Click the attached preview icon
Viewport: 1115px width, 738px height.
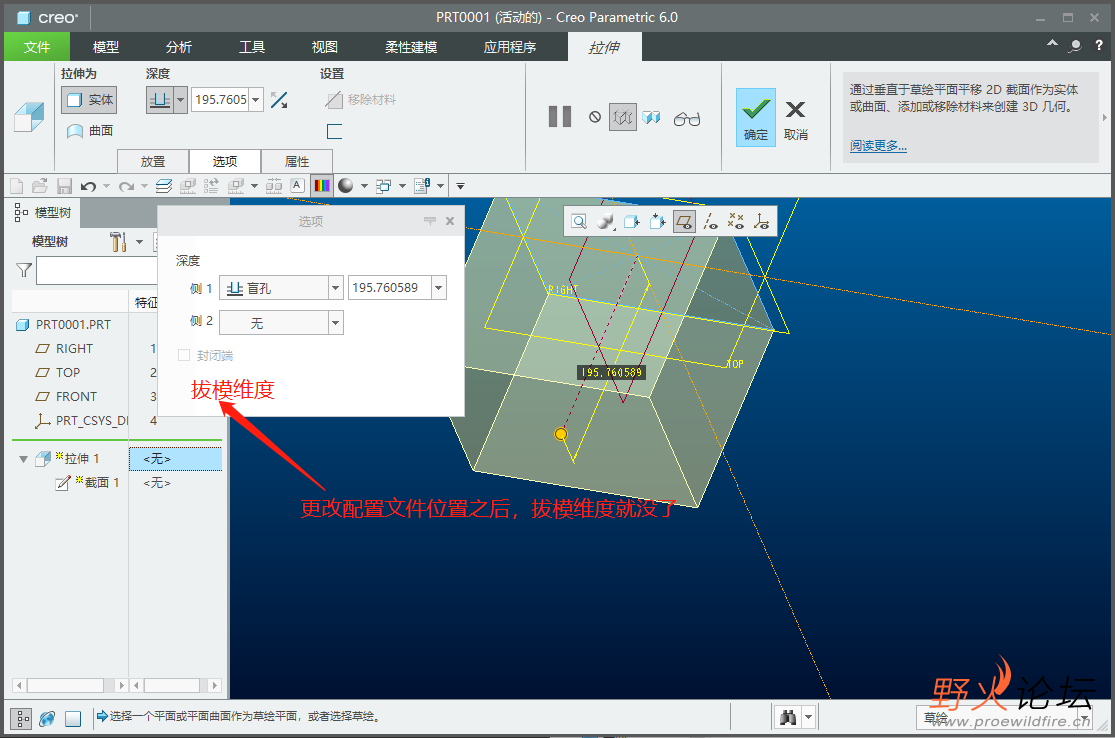click(623, 117)
